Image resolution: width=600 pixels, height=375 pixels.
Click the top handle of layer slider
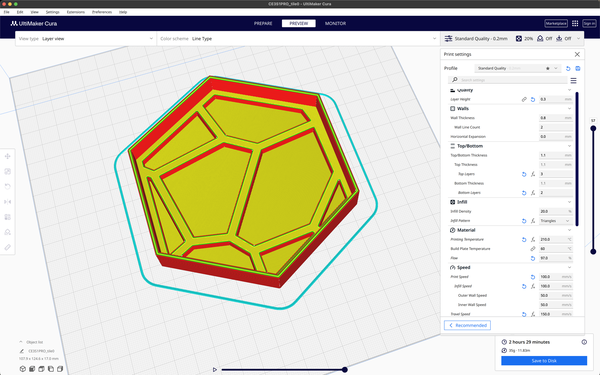point(593,129)
